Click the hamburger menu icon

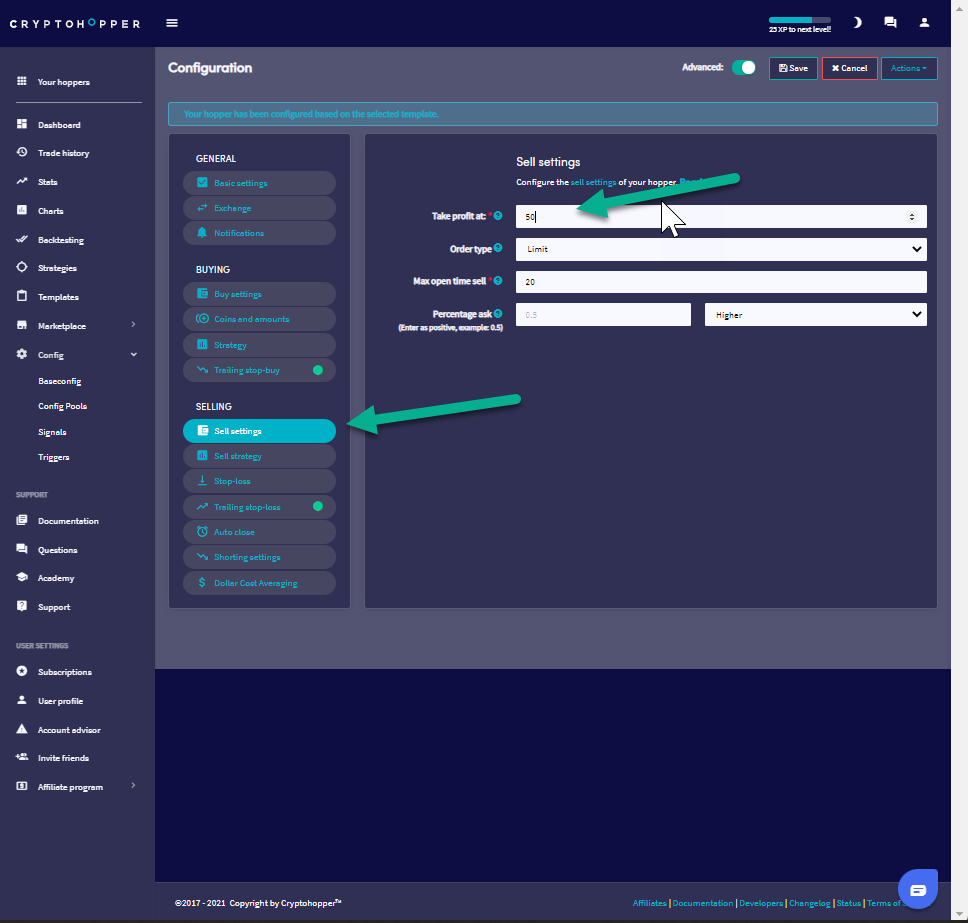[x=172, y=23]
